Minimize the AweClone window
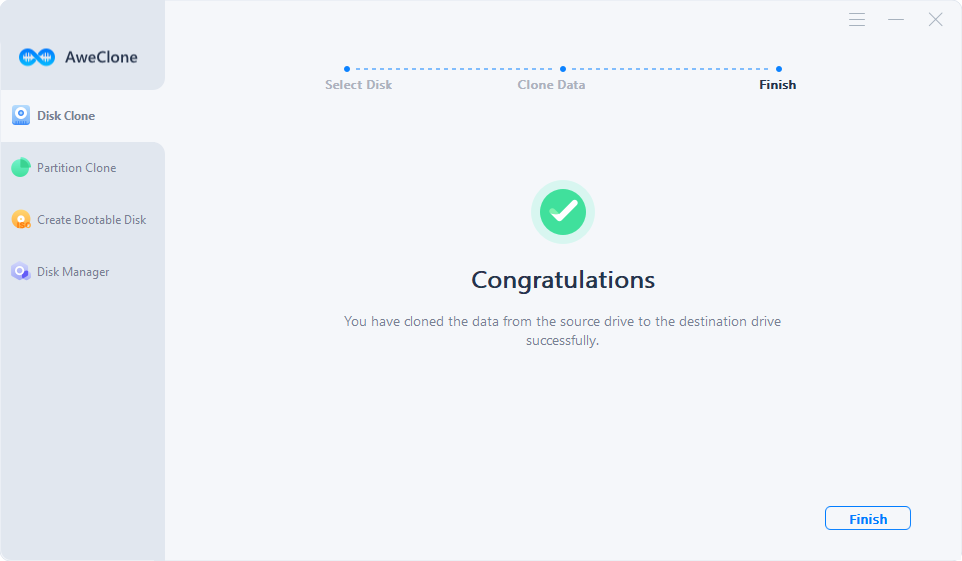Viewport: 962px width, 561px height. [x=896, y=20]
